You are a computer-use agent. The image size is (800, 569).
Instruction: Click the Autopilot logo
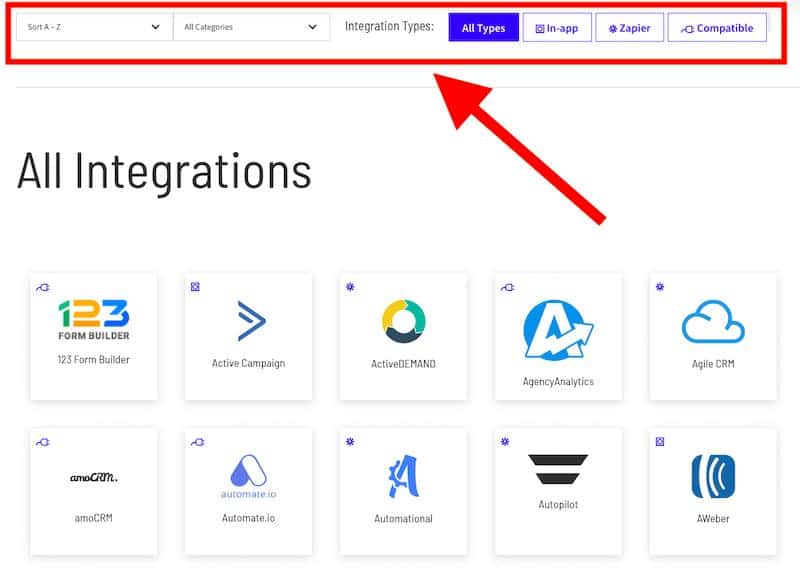coord(558,469)
